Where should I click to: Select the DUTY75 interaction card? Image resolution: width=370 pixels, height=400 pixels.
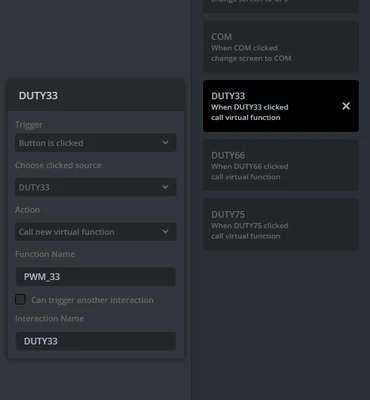[x=281, y=225]
